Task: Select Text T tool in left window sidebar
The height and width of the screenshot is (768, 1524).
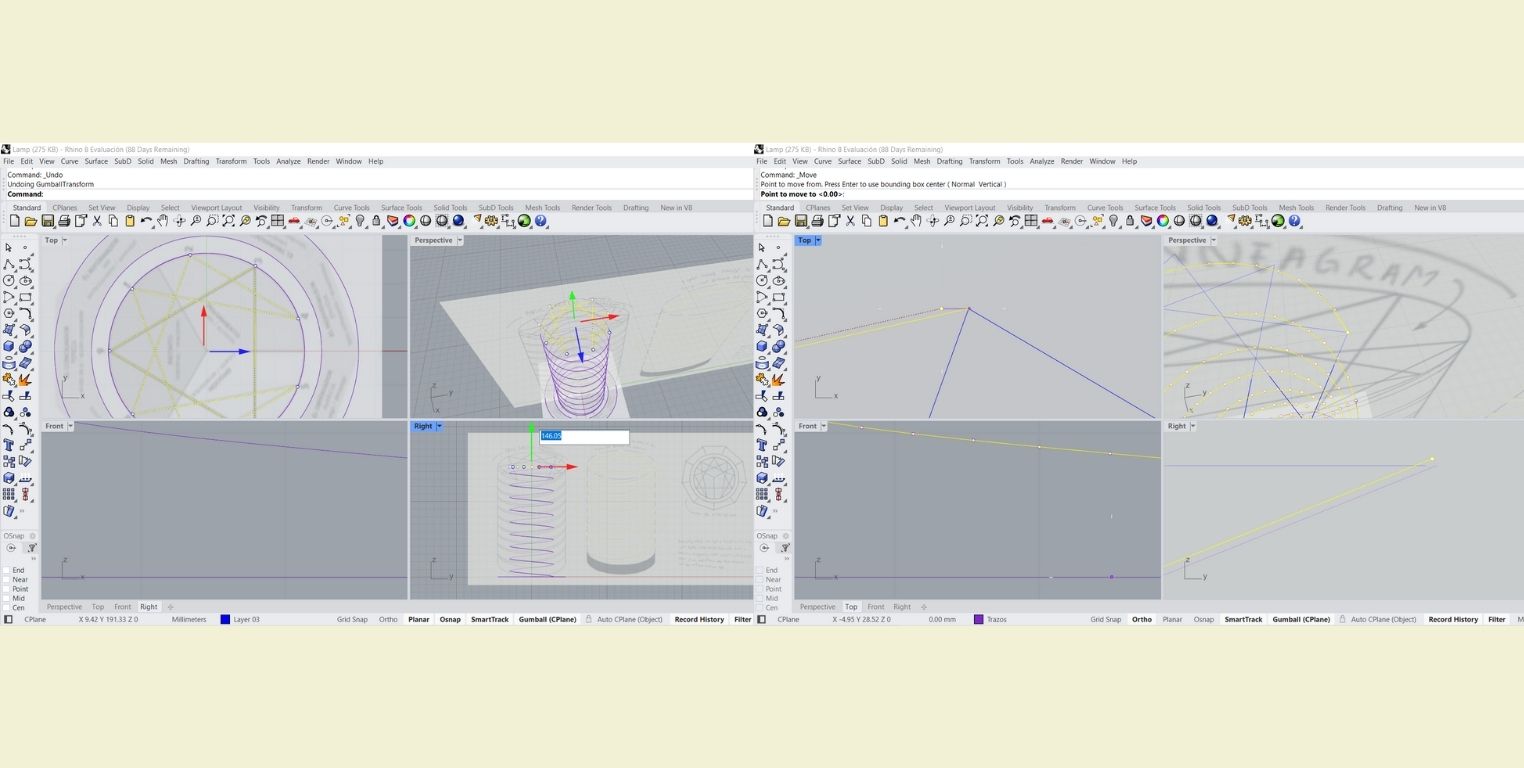Action: [8, 445]
